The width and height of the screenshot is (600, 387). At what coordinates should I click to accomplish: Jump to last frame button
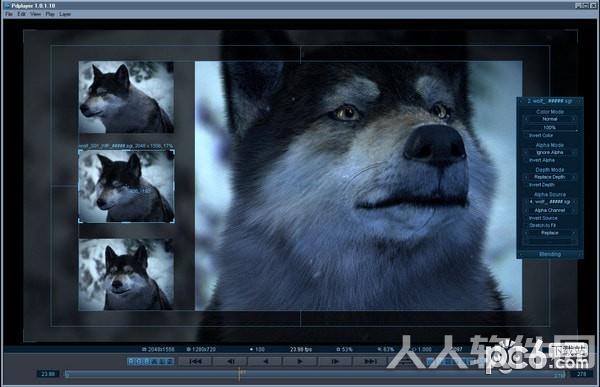pyautogui.click(x=370, y=361)
